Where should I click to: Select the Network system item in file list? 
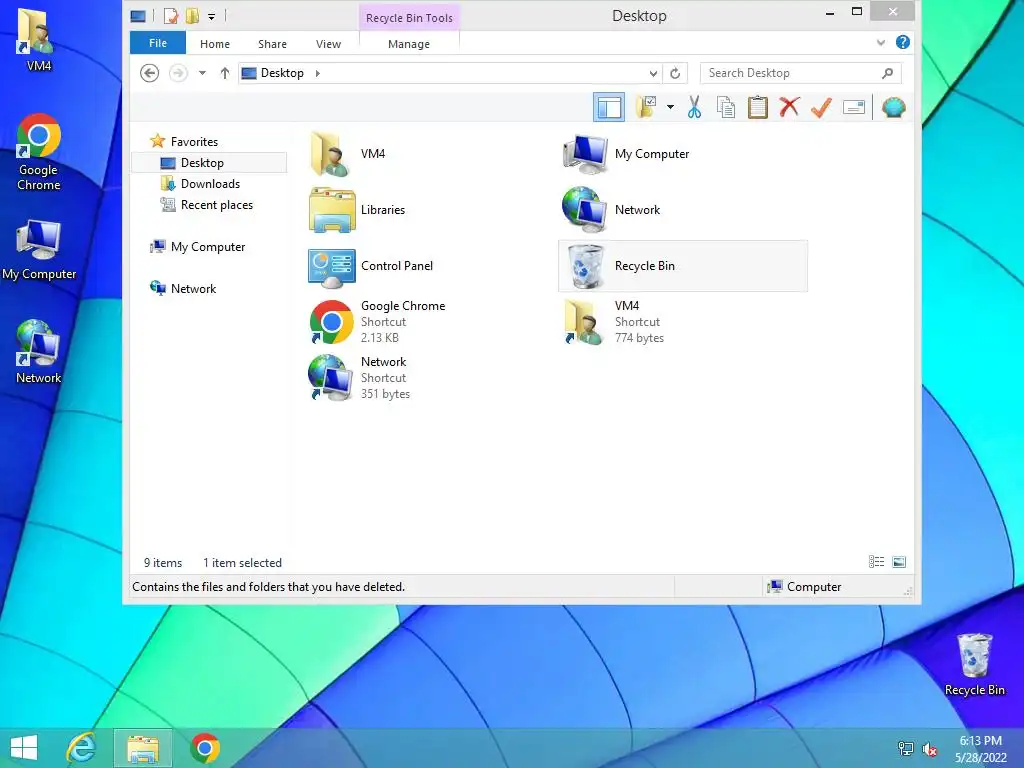611,210
